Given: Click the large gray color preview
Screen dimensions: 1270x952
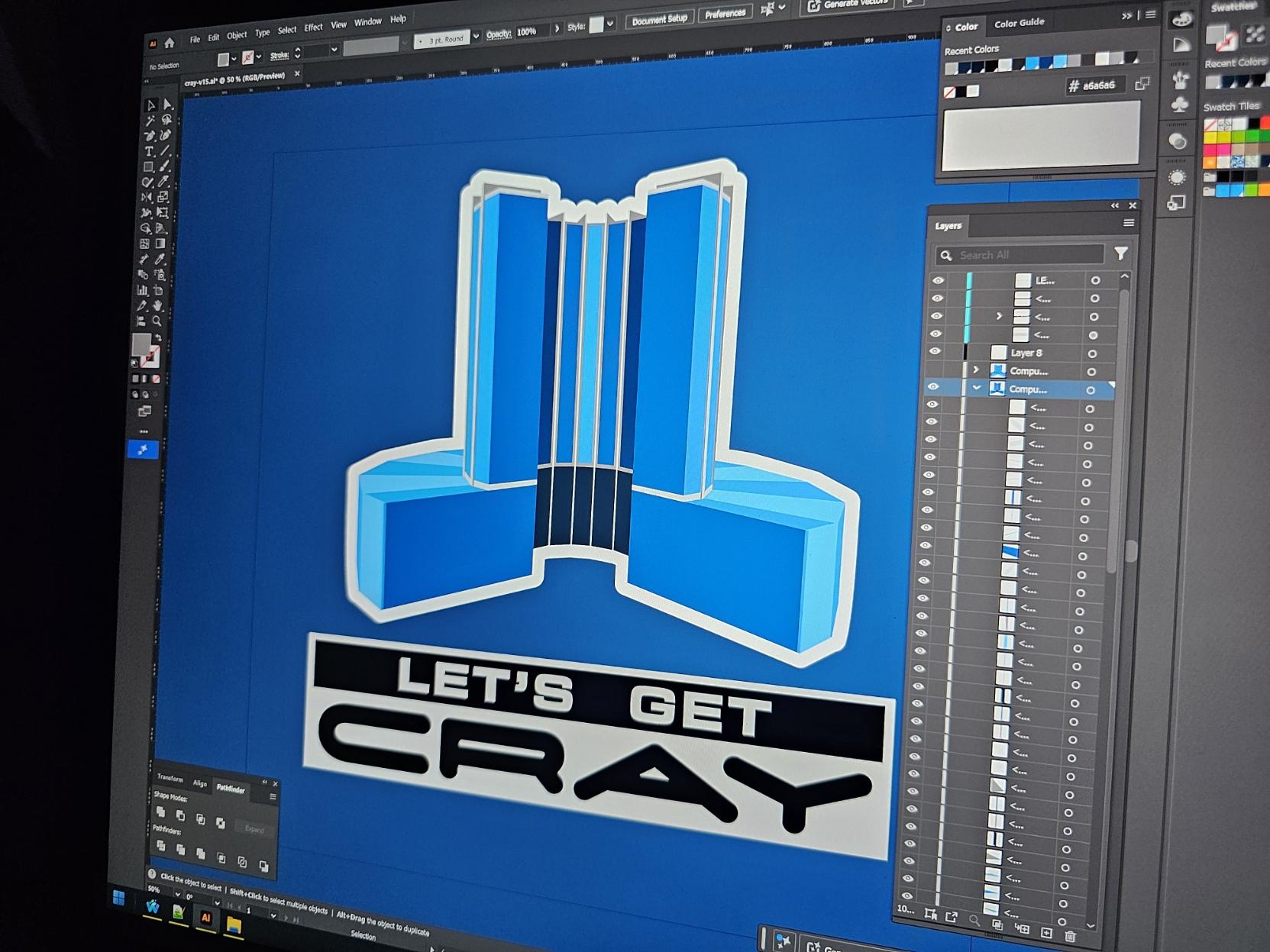Looking at the screenshot, I should pyautogui.click(x=1040, y=137).
